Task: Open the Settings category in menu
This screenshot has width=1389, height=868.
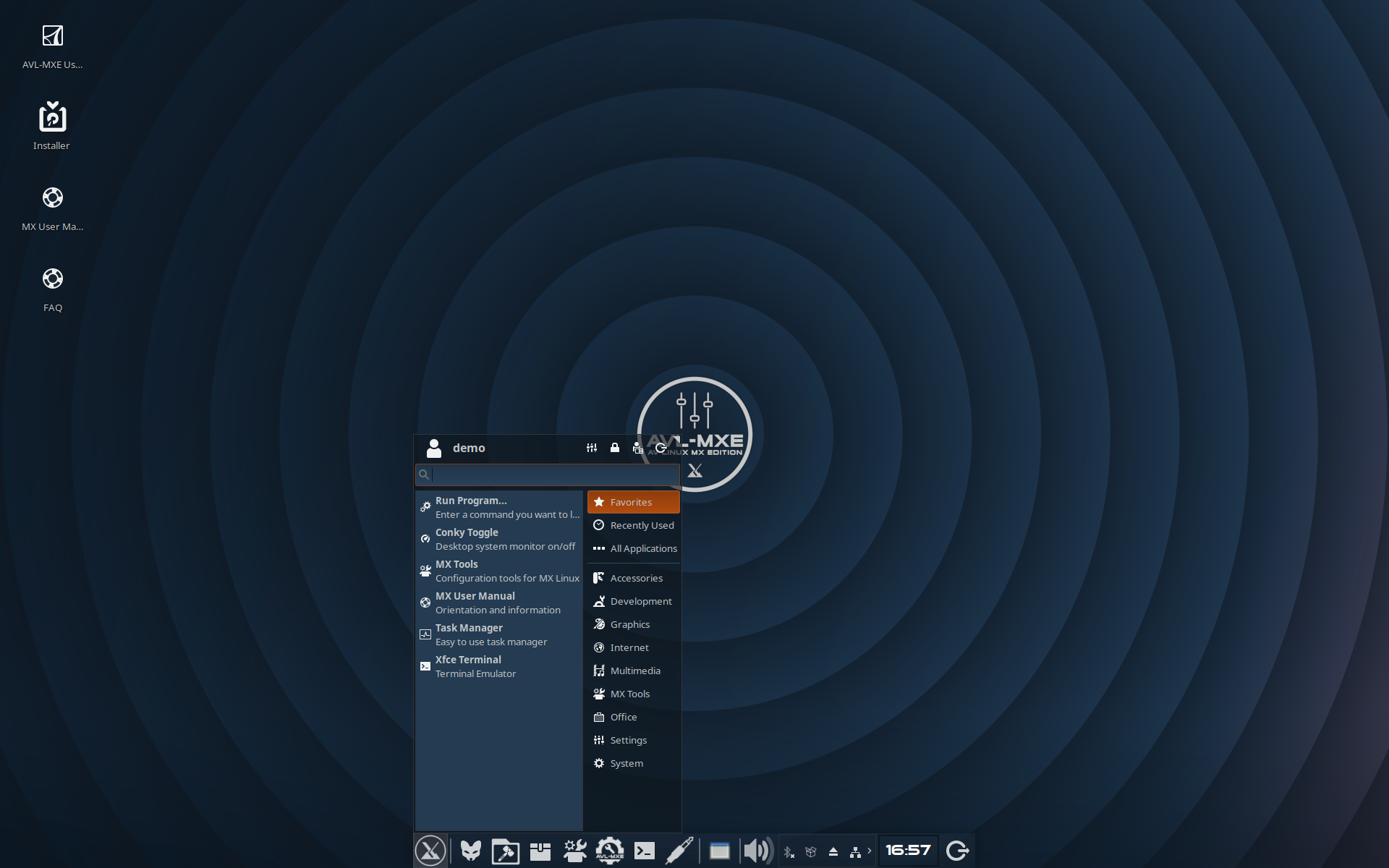Action: point(628,740)
